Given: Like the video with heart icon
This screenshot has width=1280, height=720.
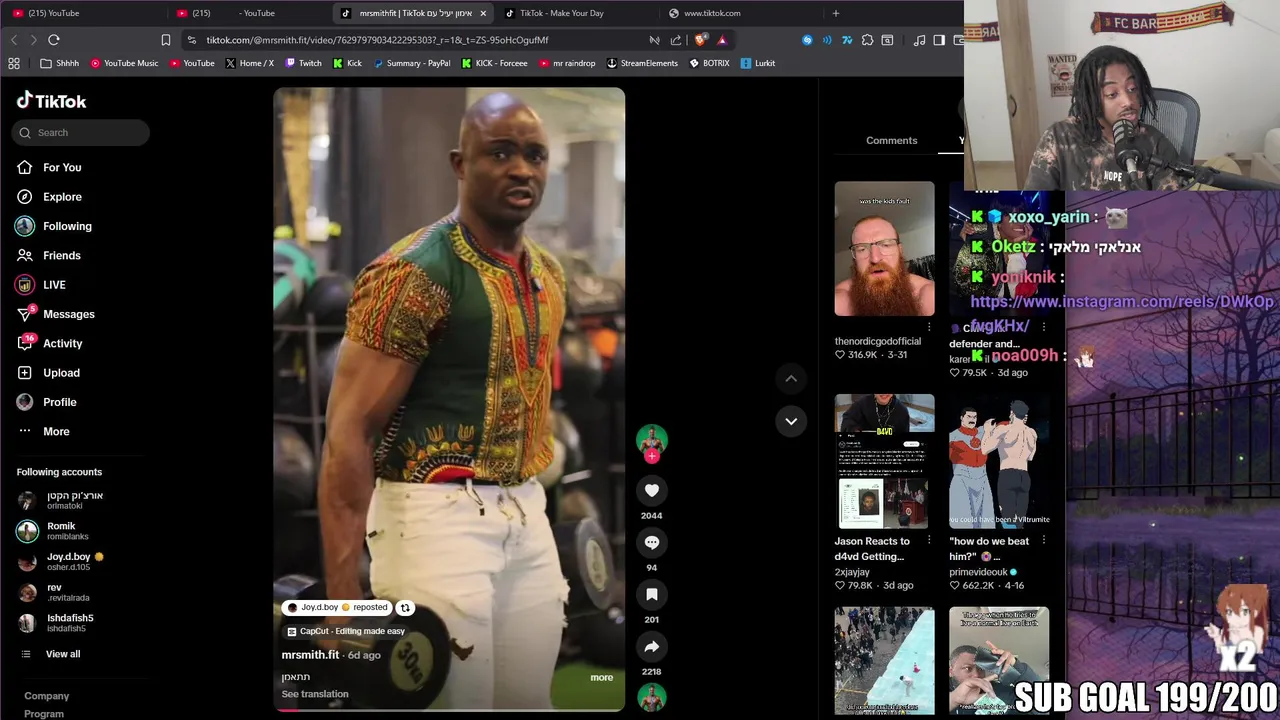Looking at the screenshot, I should click(652, 490).
